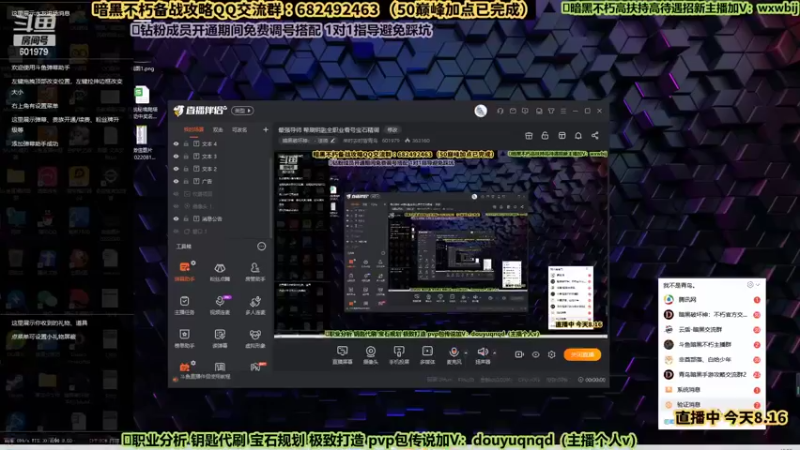Viewport: 800px width, 450px height.
Task: Open the customer service headset icon
Action: (500, 111)
